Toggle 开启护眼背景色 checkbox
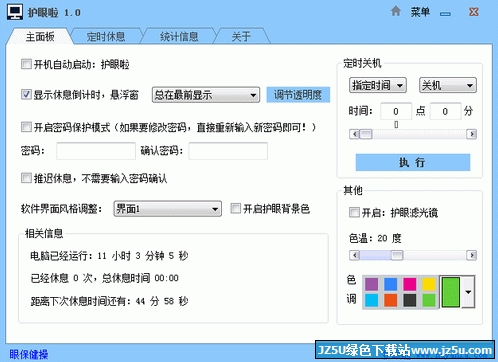Viewport: 498px width, 362px height. [x=236, y=209]
